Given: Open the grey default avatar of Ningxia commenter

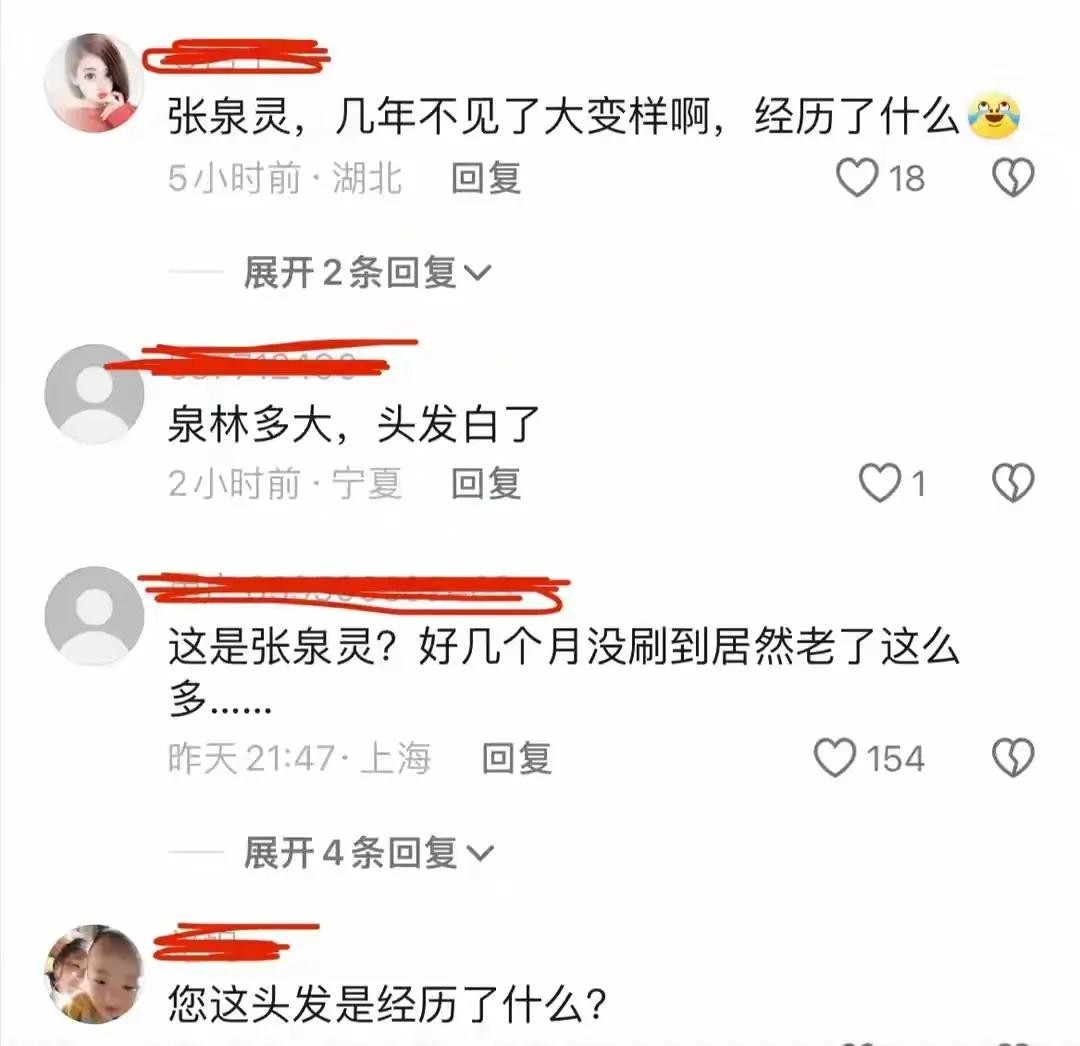Looking at the screenshot, I should click(94, 394).
